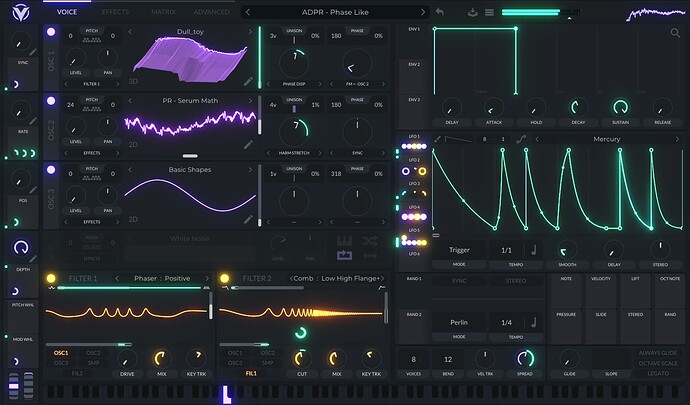
Task: Open OSC 1 wavetable editor pencil
Action: 248,81
